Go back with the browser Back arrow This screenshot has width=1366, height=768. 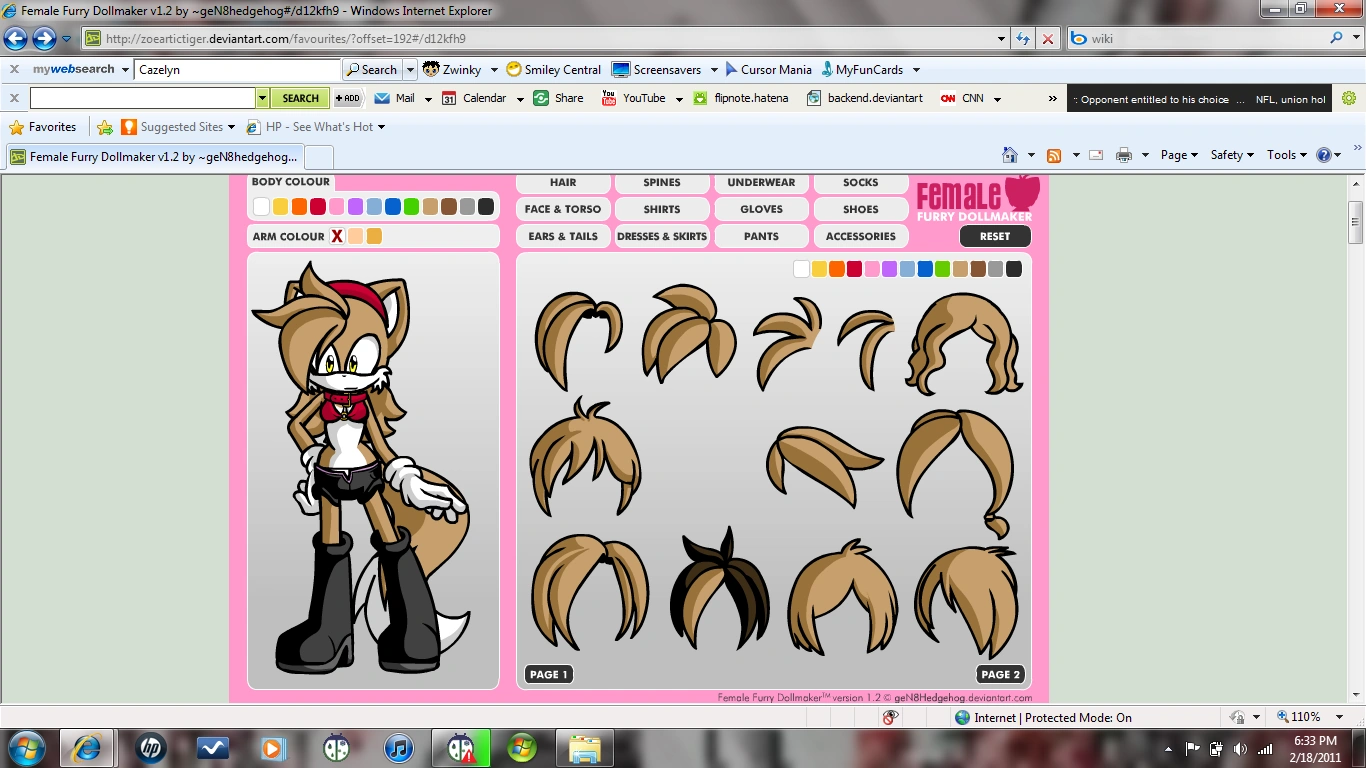coord(16,39)
